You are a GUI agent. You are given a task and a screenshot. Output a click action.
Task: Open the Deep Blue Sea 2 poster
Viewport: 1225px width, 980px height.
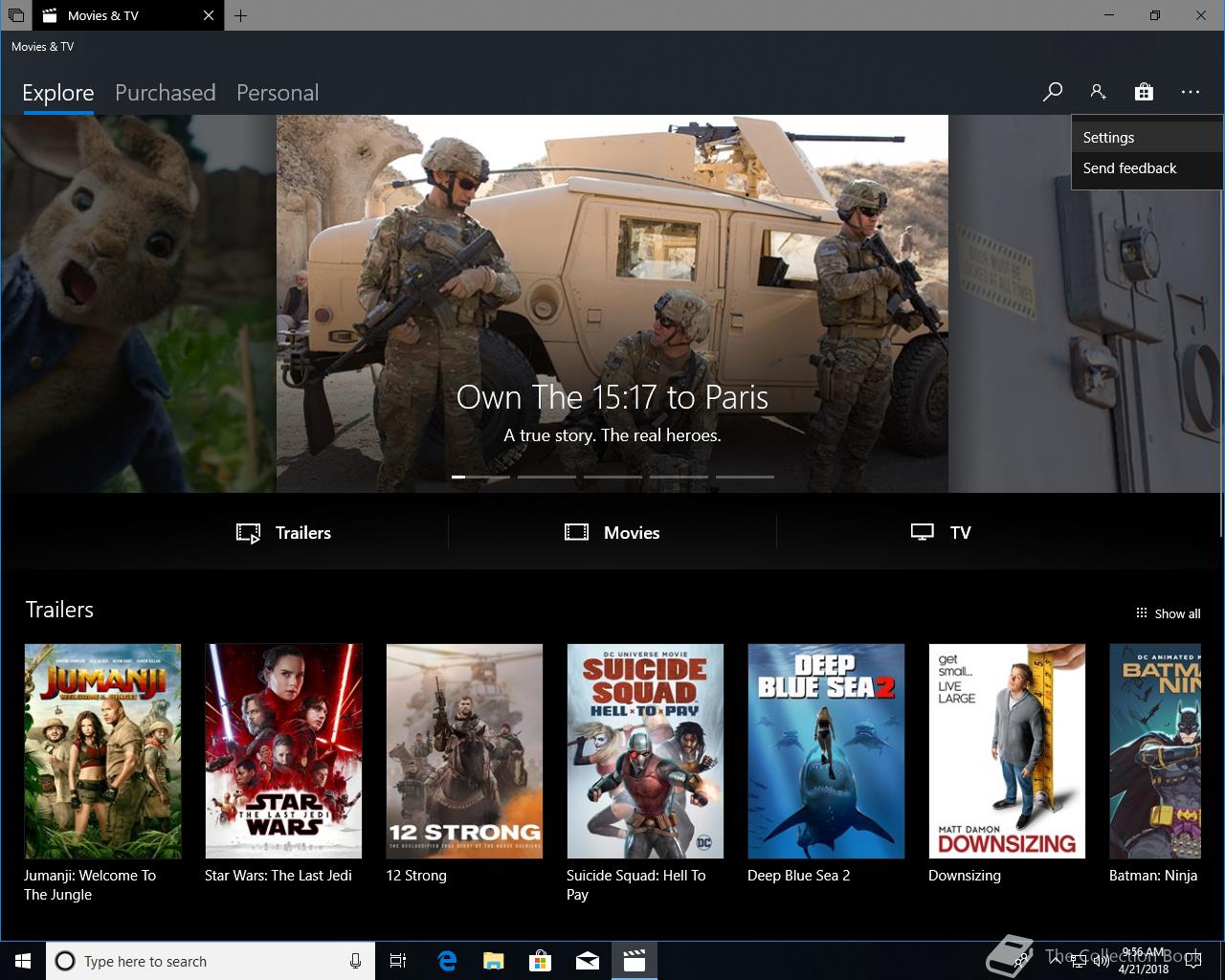point(826,751)
